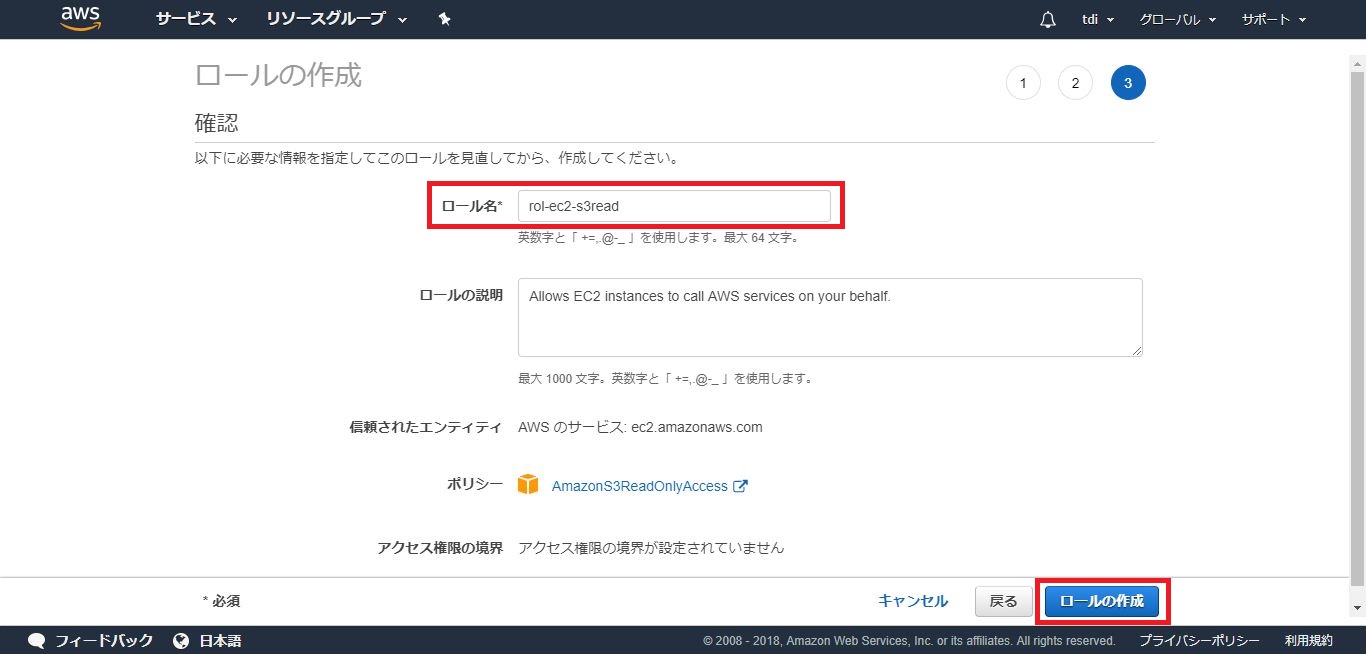The image size is (1366, 654).
Task: Open the サポート menu
Action: [x=1273, y=19]
